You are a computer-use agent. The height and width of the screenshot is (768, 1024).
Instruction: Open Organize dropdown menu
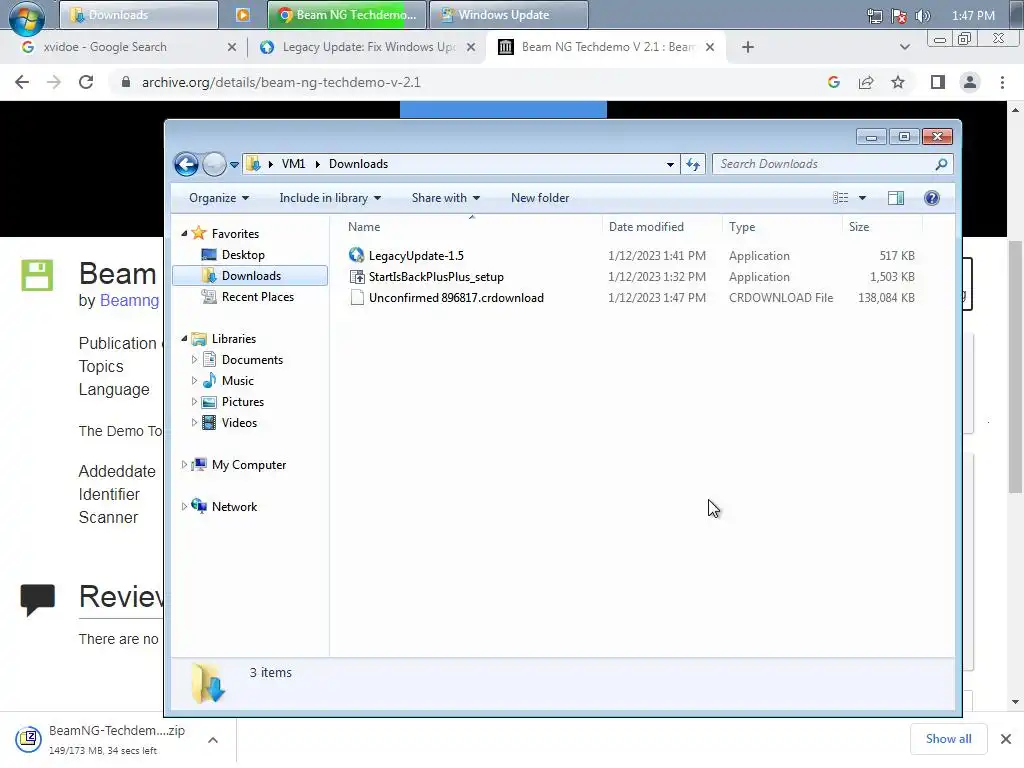(219, 198)
